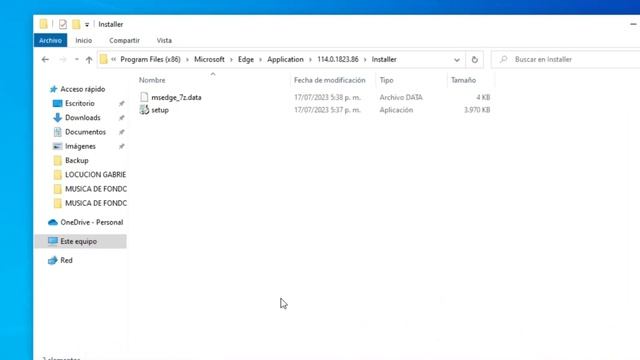The image size is (640, 360).
Task: Open Documentos in navigation pane
Action: pyautogui.click(x=85, y=132)
